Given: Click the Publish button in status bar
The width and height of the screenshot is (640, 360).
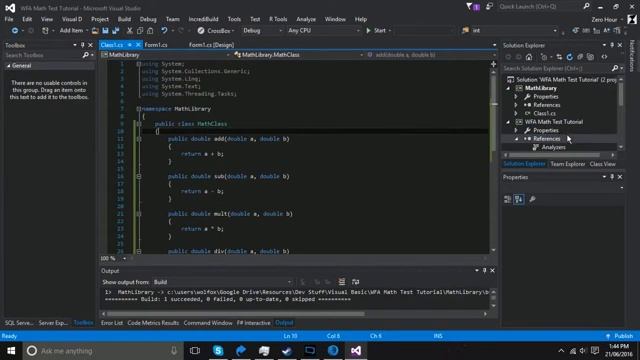Looking at the screenshot, I should [x=620, y=336].
